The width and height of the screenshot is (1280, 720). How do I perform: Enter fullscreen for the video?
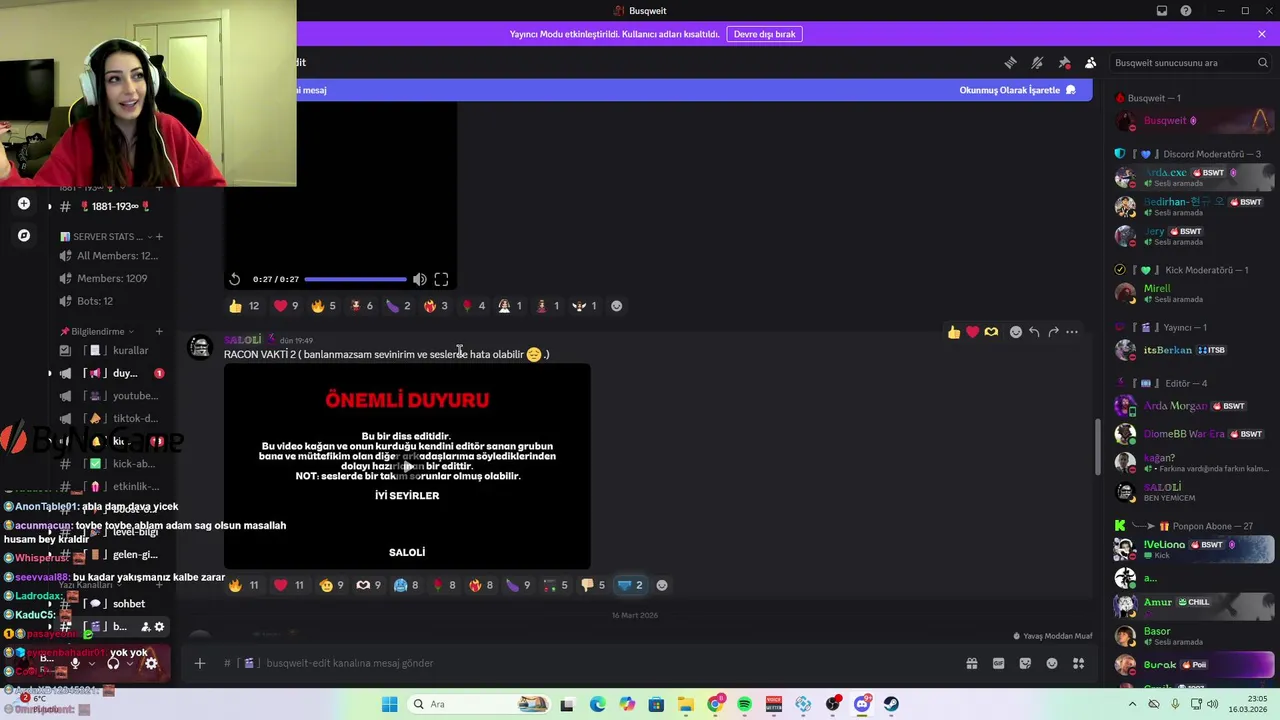441,279
